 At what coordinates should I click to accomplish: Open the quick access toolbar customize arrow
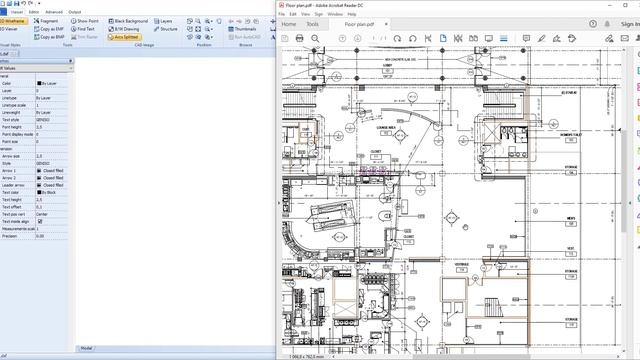point(39,3)
